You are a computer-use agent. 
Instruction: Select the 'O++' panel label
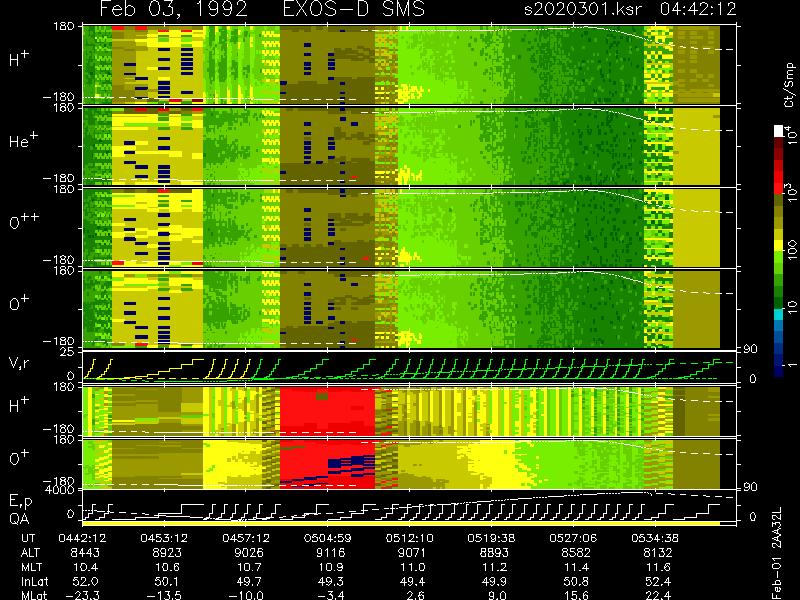pyautogui.click(x=24, y=221)
